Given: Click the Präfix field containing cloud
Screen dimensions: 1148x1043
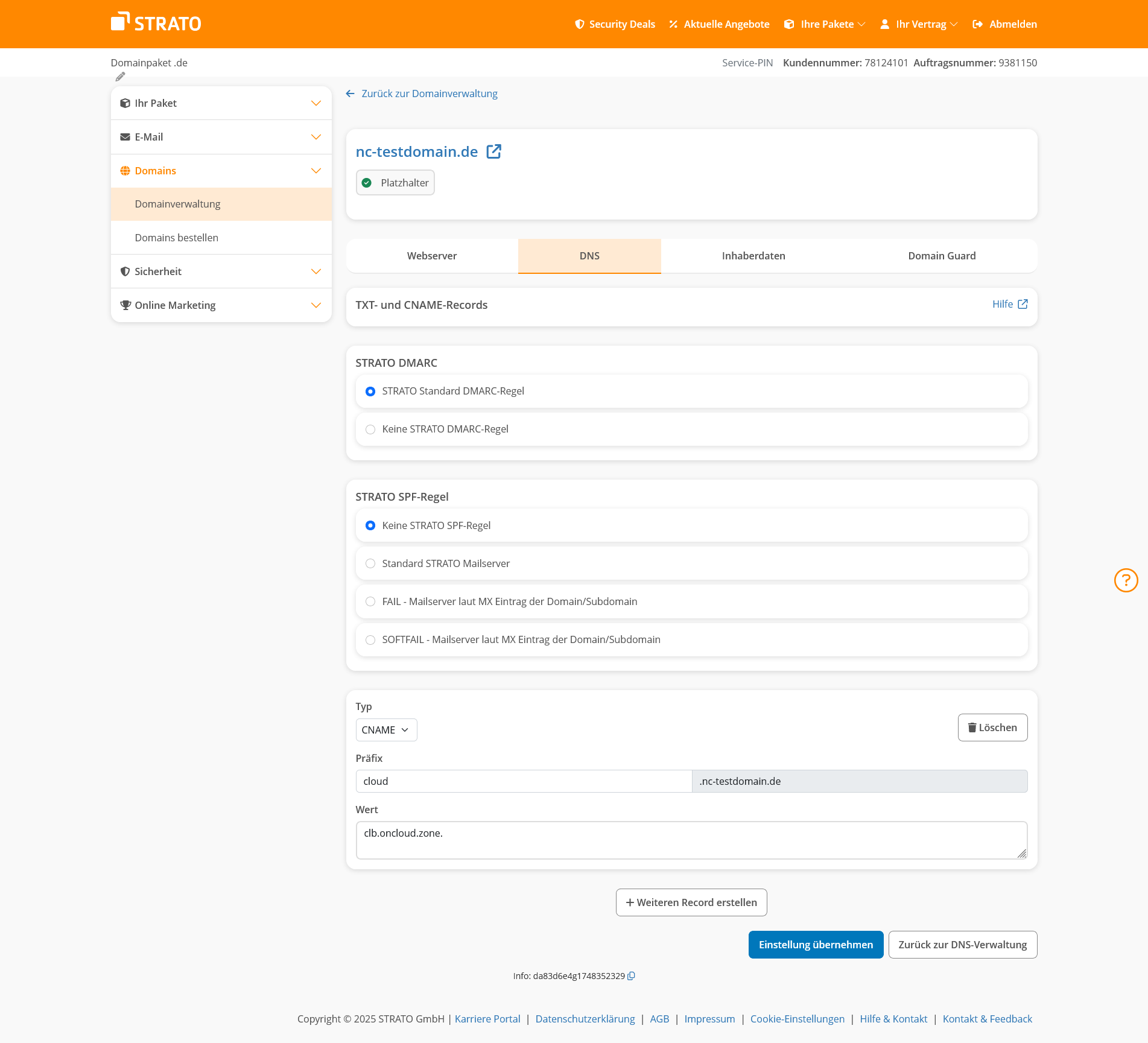Looking at the screenshot, I should tap(524, 781).
